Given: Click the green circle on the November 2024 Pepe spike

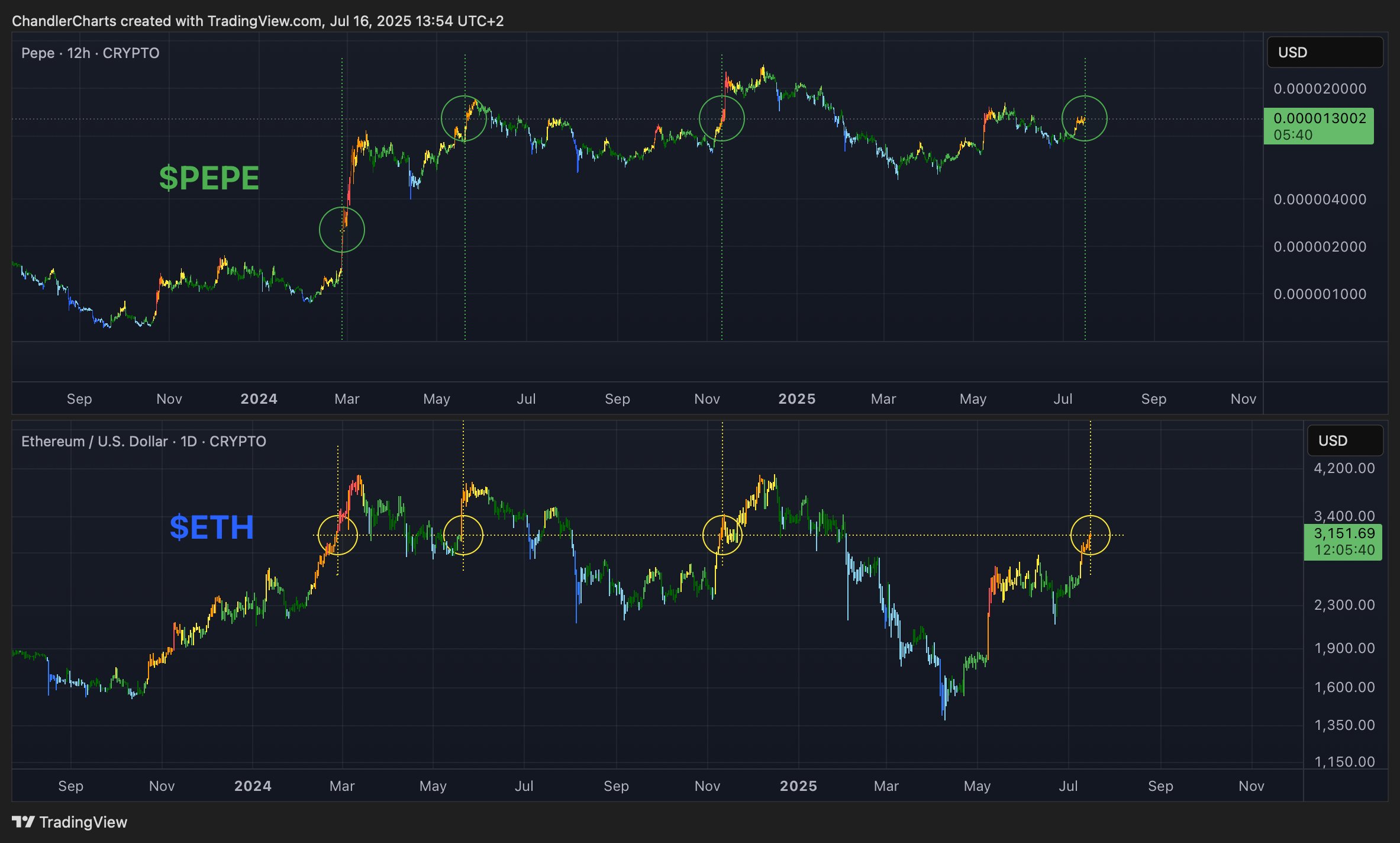Looking at the screenshot, I should [x=722, y=118].
